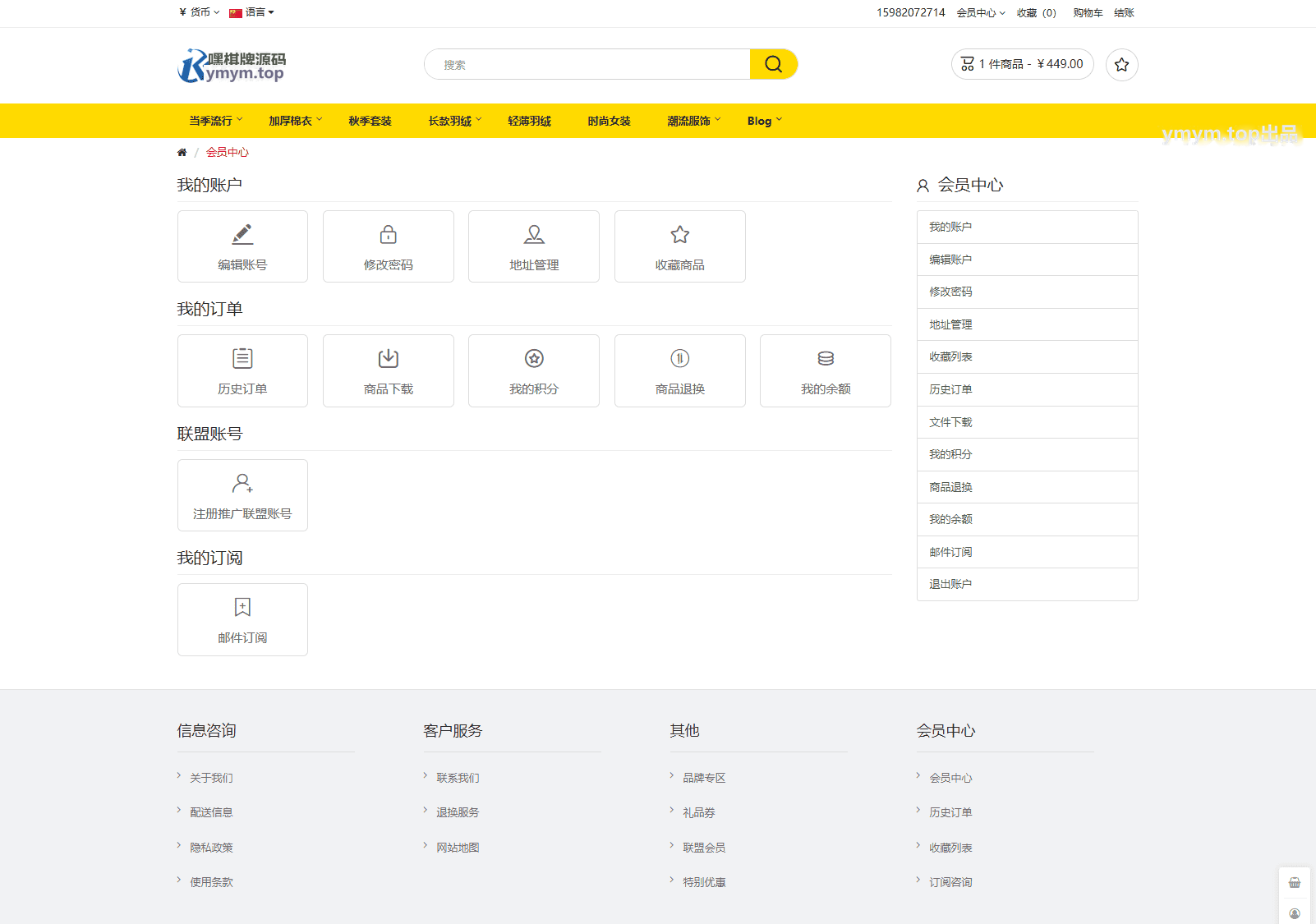Image resolution: width=1316 pixels, height=924 pixels.
Task: Expand the 潮流服饰 nav menu
Action: 694,121
